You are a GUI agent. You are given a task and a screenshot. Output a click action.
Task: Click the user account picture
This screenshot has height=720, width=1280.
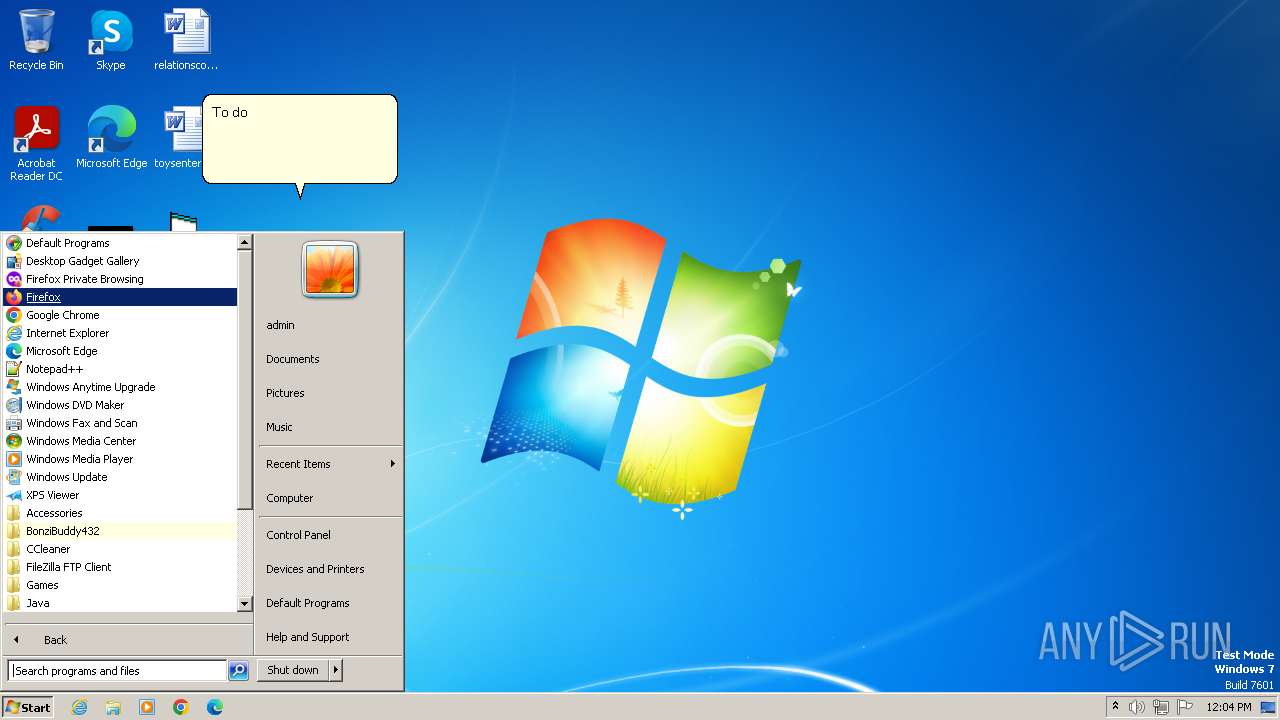pyautogui.click(x=330, y=270)
